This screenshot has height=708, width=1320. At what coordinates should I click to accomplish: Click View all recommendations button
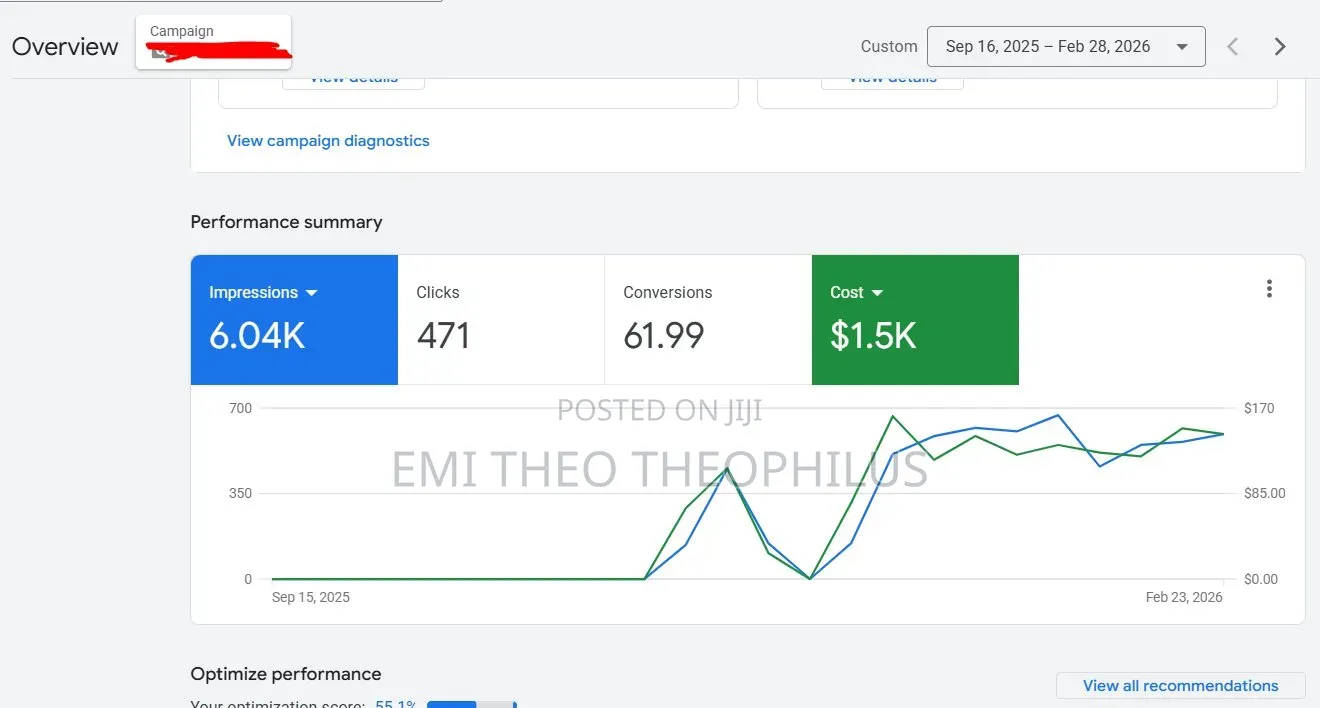click(1180, 685)
